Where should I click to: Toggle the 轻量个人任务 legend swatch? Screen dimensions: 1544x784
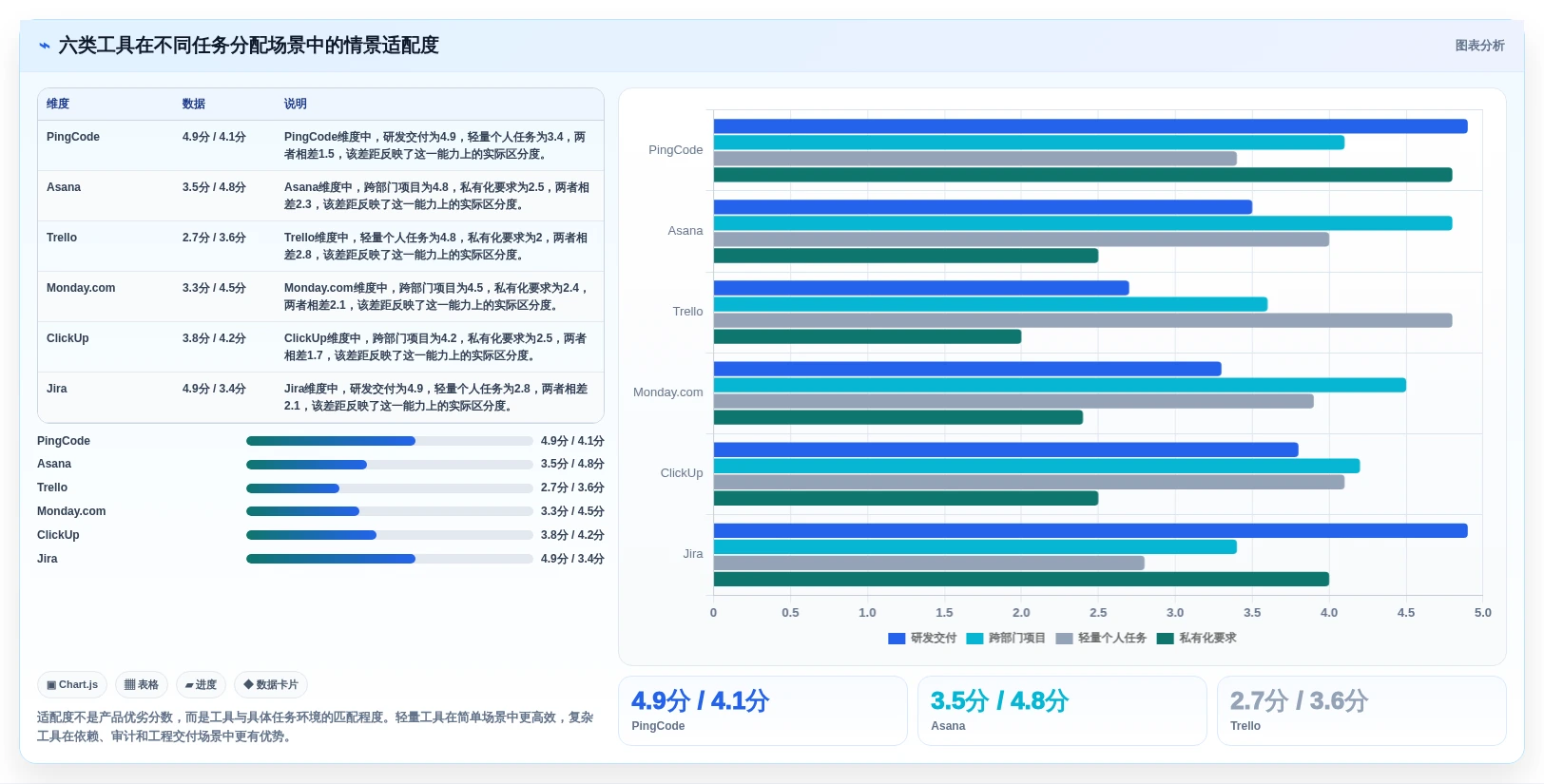(x=1064, y=639)
